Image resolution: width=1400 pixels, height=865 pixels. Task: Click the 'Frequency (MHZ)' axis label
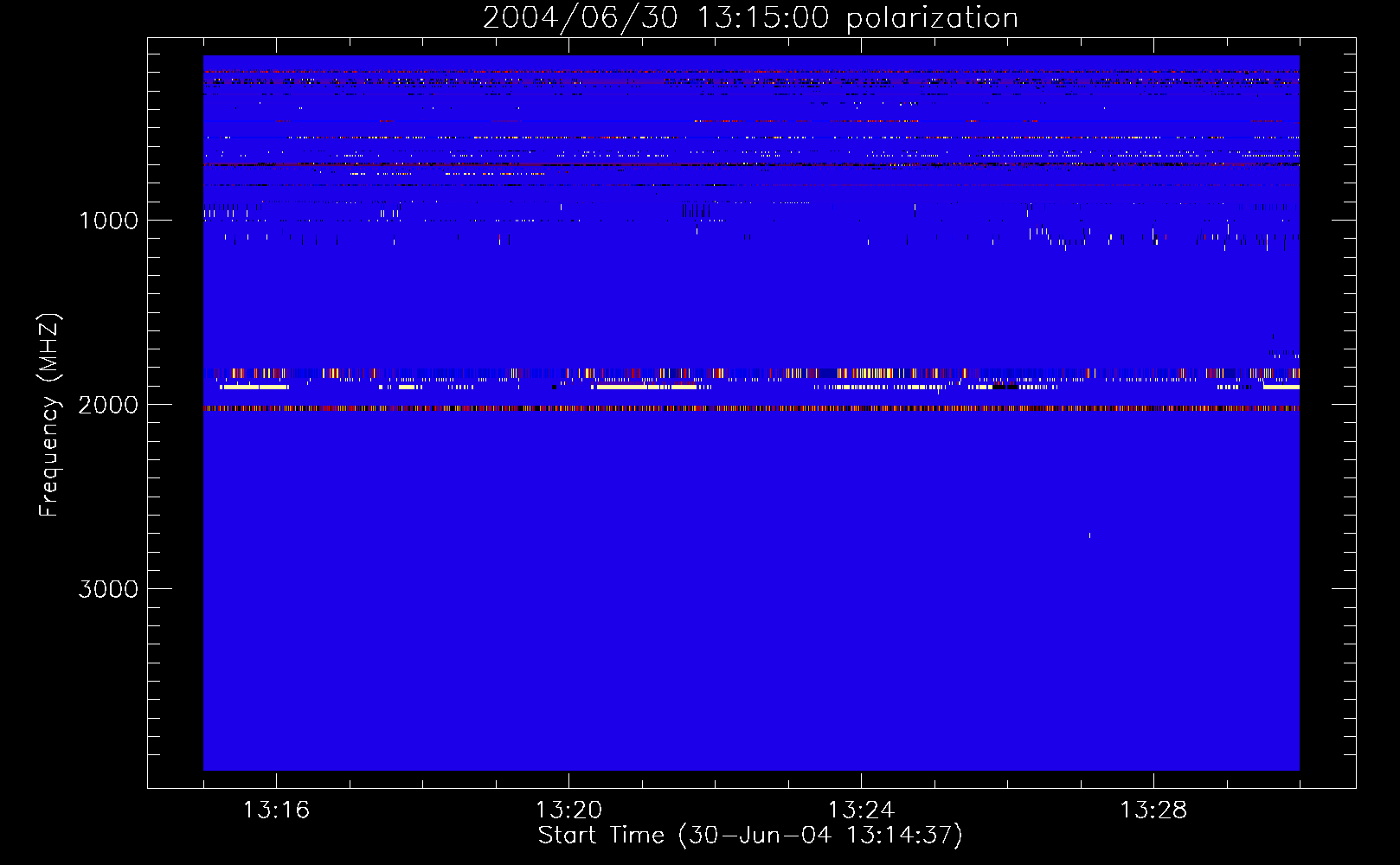49,414
